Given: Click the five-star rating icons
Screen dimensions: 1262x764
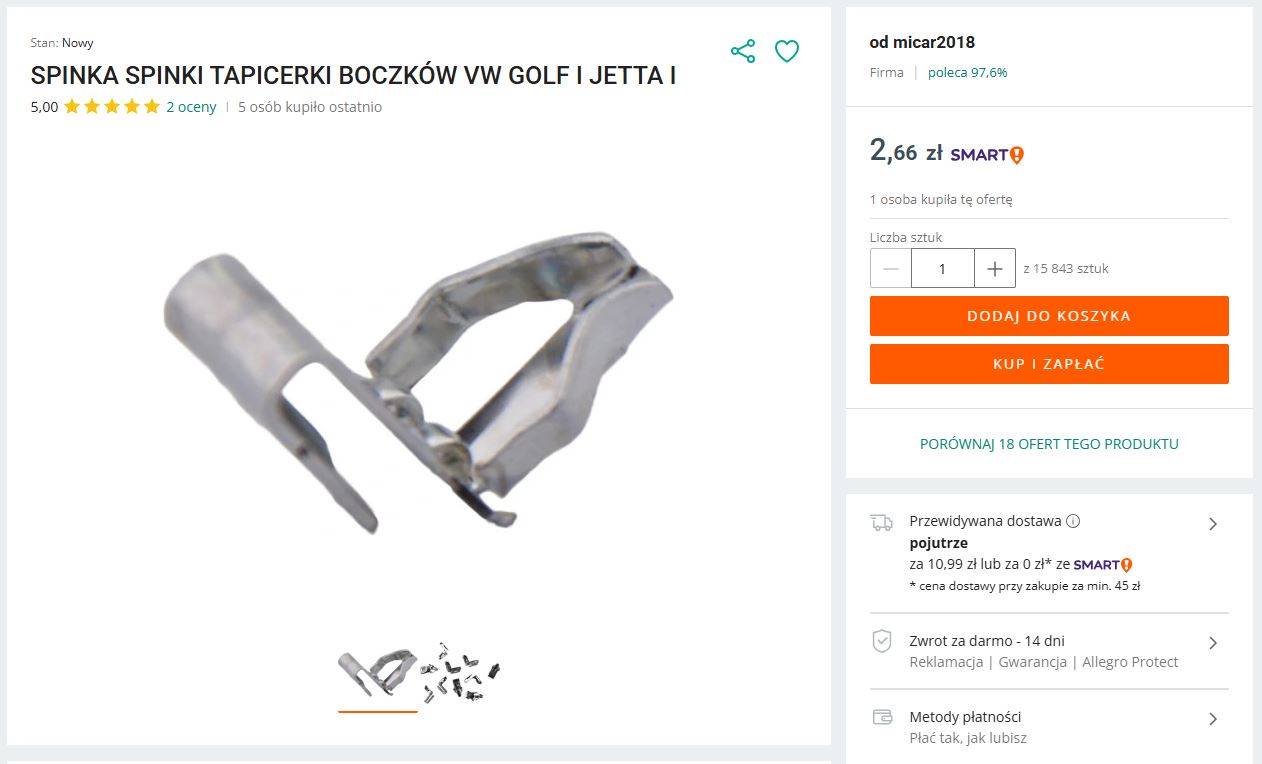Looking at the screenshot, I should point(112,107).
